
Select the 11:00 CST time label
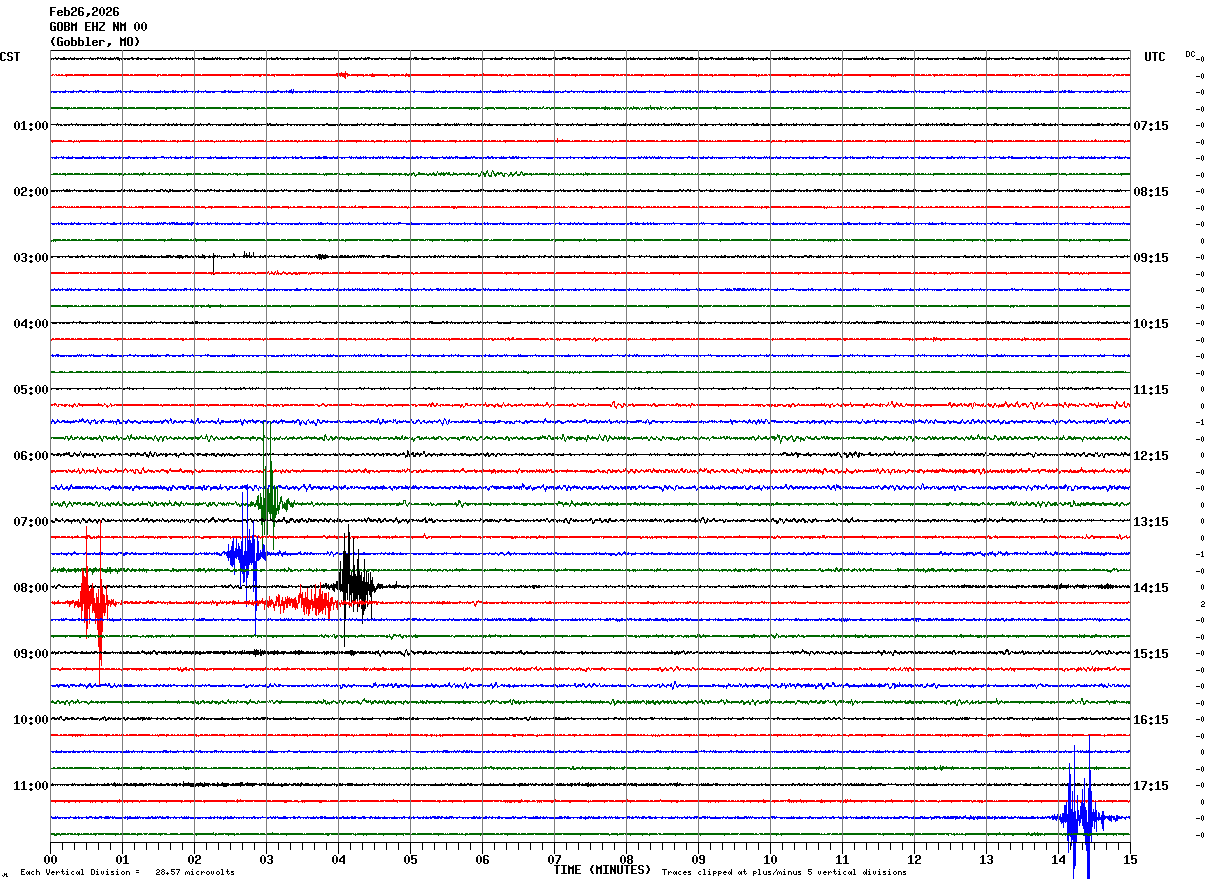31,786
